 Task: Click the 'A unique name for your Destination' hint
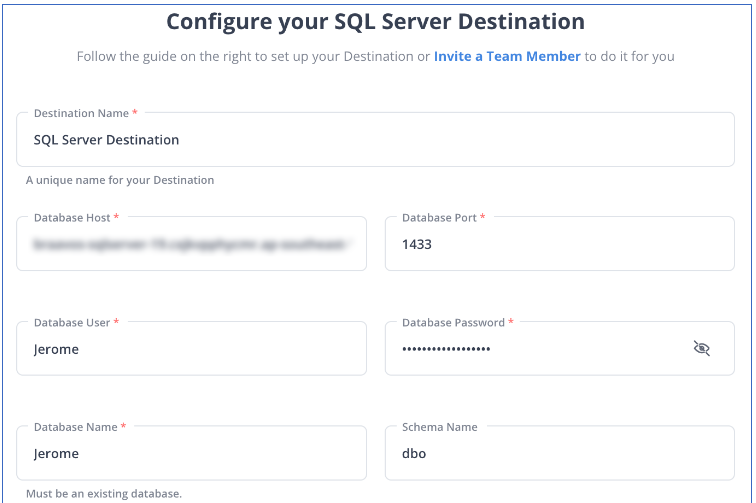click(120, 180)
